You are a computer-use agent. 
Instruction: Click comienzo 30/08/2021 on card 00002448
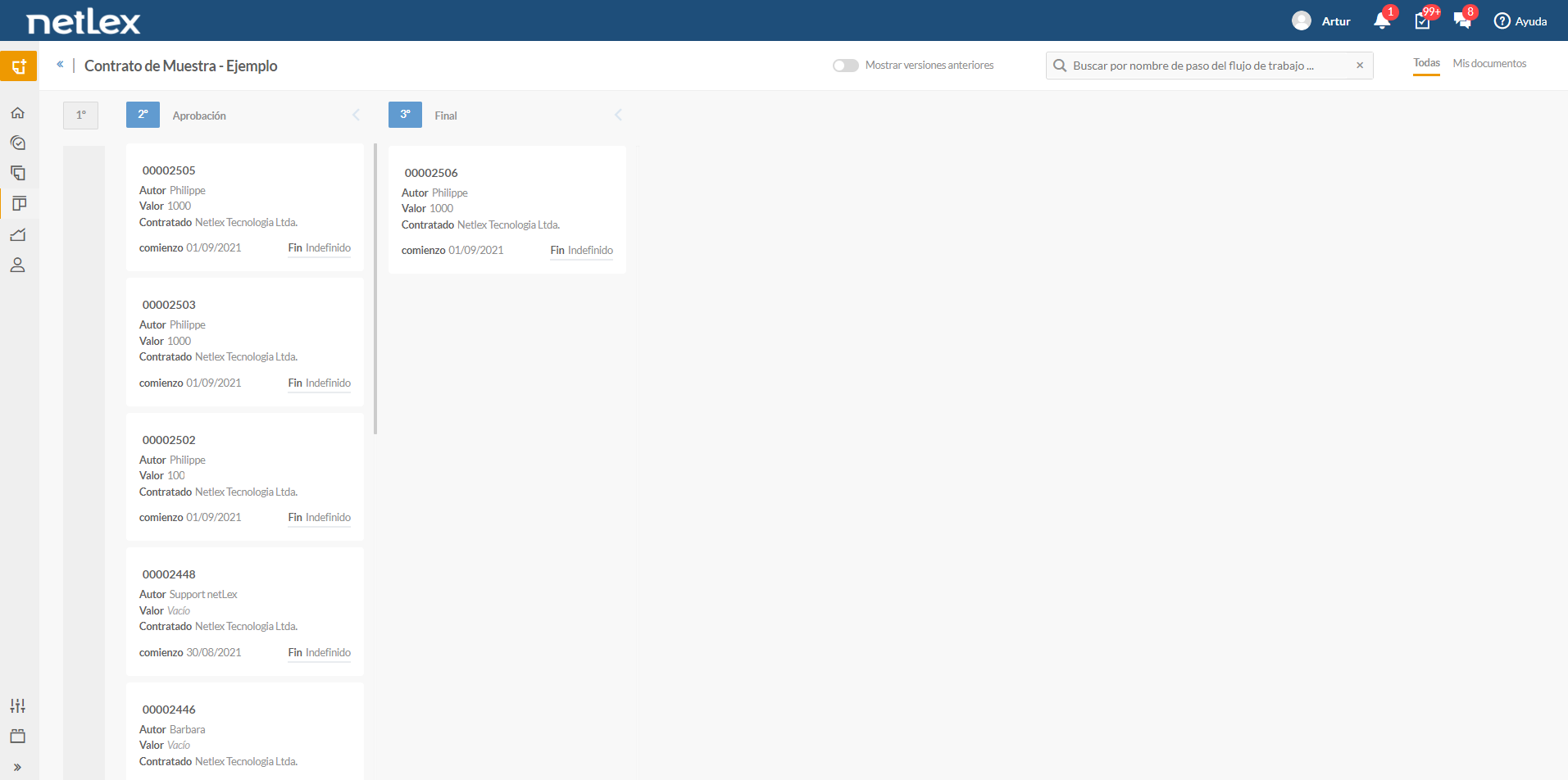click(190, 653)
